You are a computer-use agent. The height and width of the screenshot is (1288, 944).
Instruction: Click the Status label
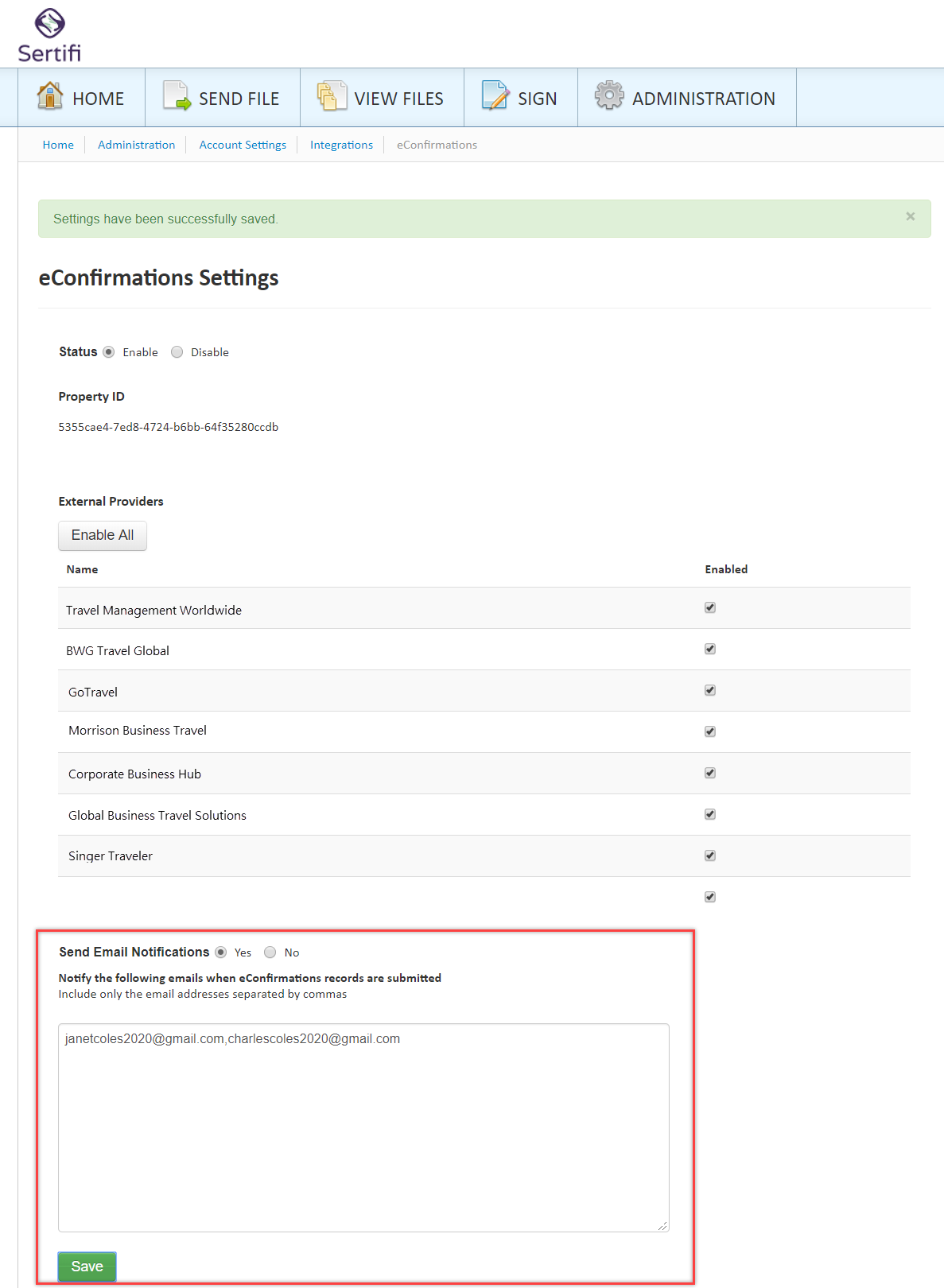tap(78, 351)
